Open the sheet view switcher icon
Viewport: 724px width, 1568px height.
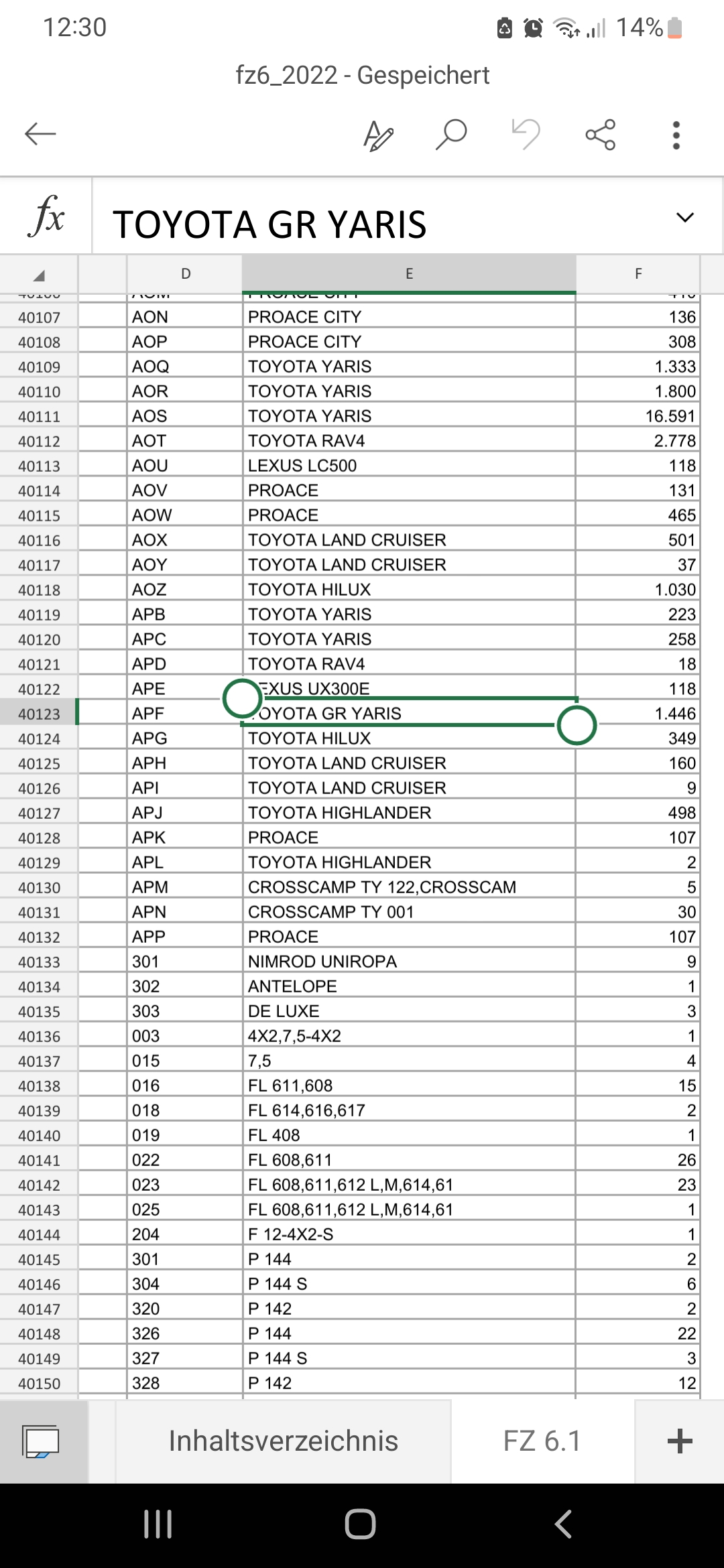(41, 1441)
